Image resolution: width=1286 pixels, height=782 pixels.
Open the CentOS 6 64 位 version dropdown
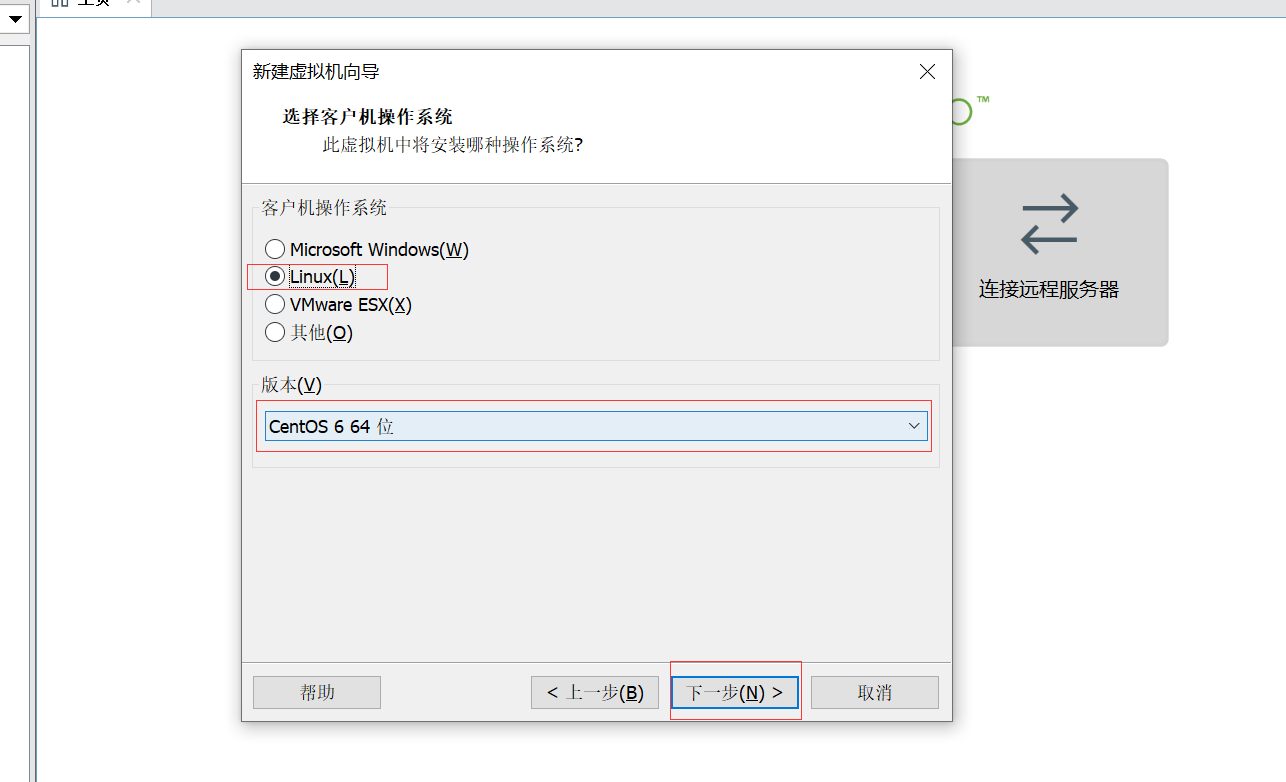point(596,427)
